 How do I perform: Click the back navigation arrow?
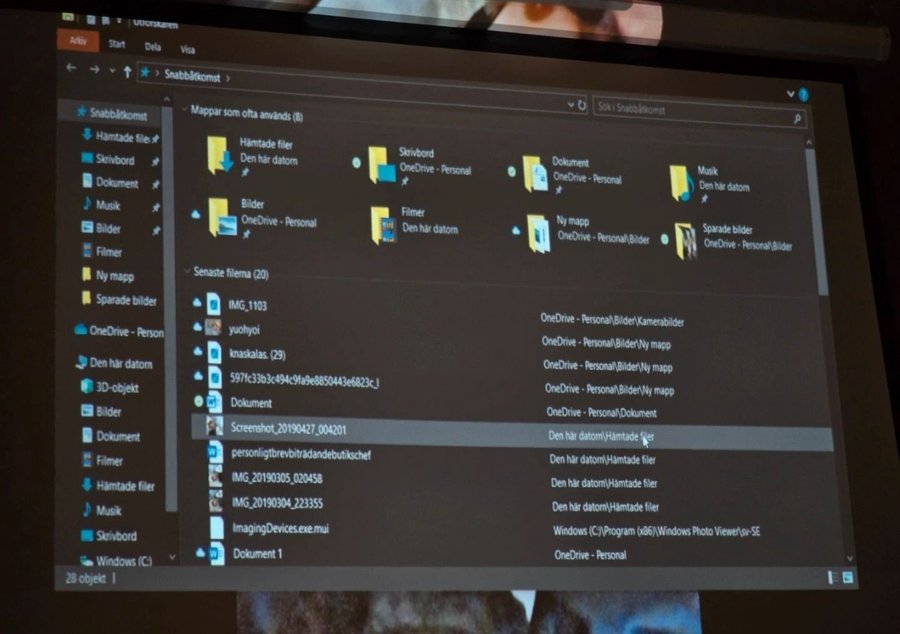click(x=71, y=68)
